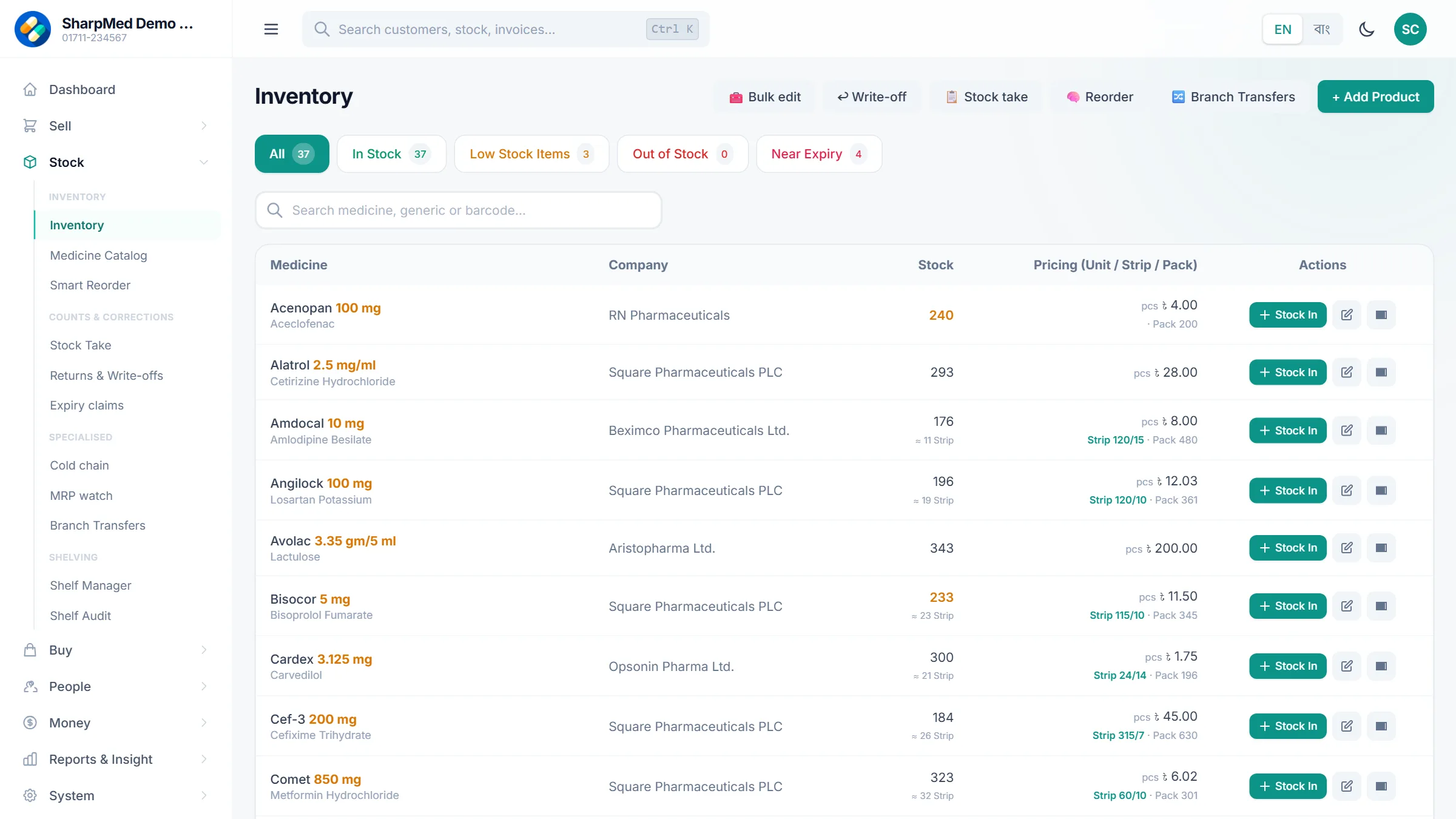The image size is (1456, 819).
Task: Open Returns & Write-offs
Action: coord(106,376)
